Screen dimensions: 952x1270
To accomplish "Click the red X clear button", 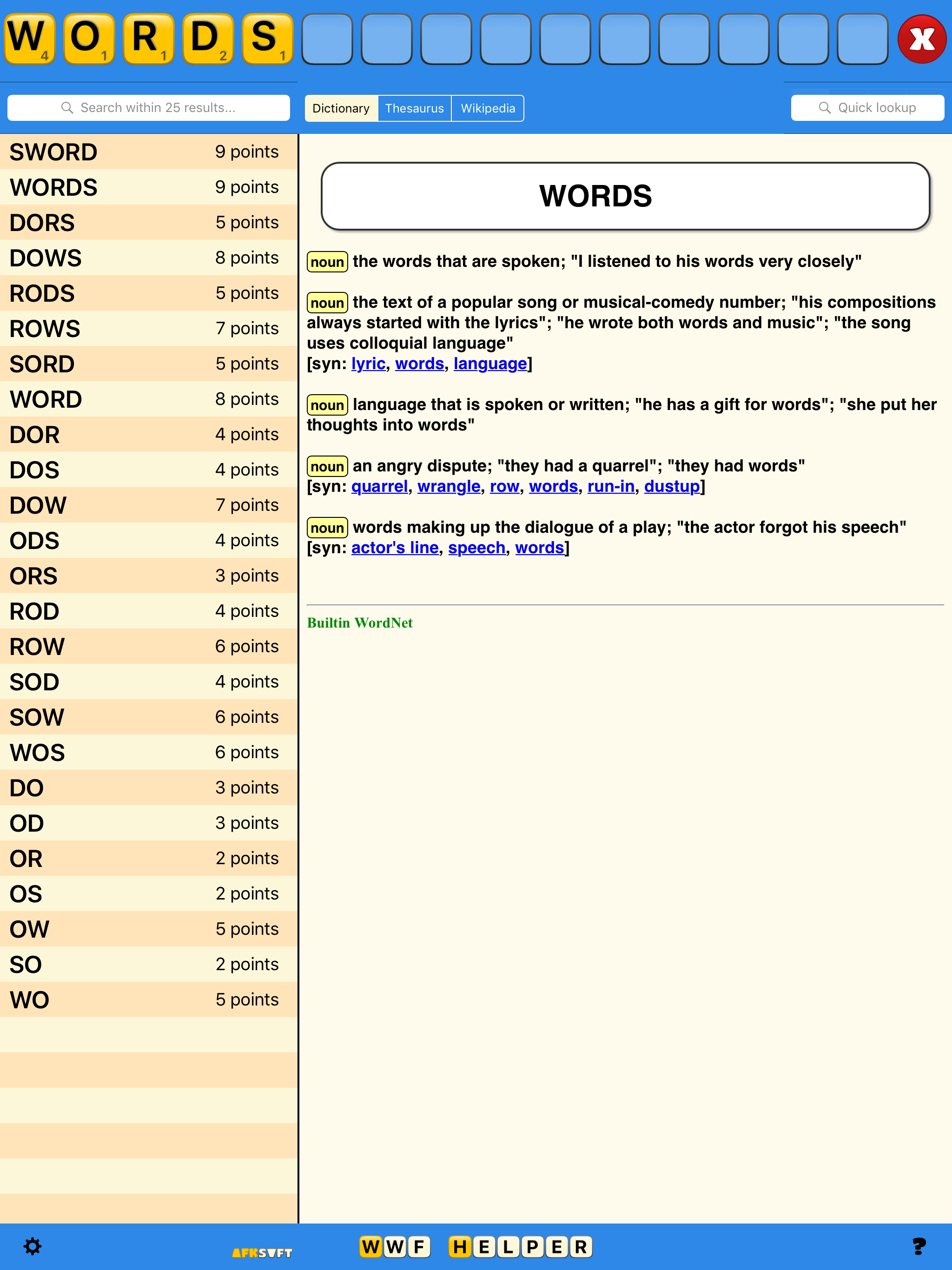I will click(921, 40).
